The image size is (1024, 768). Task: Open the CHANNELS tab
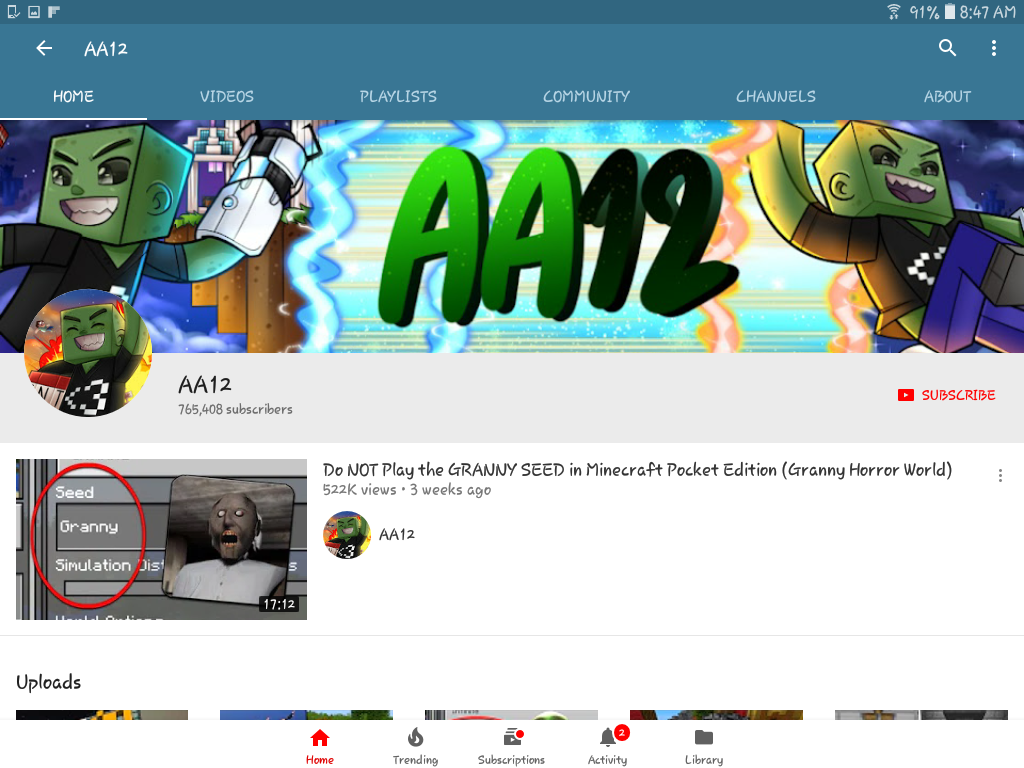[775, 97]
